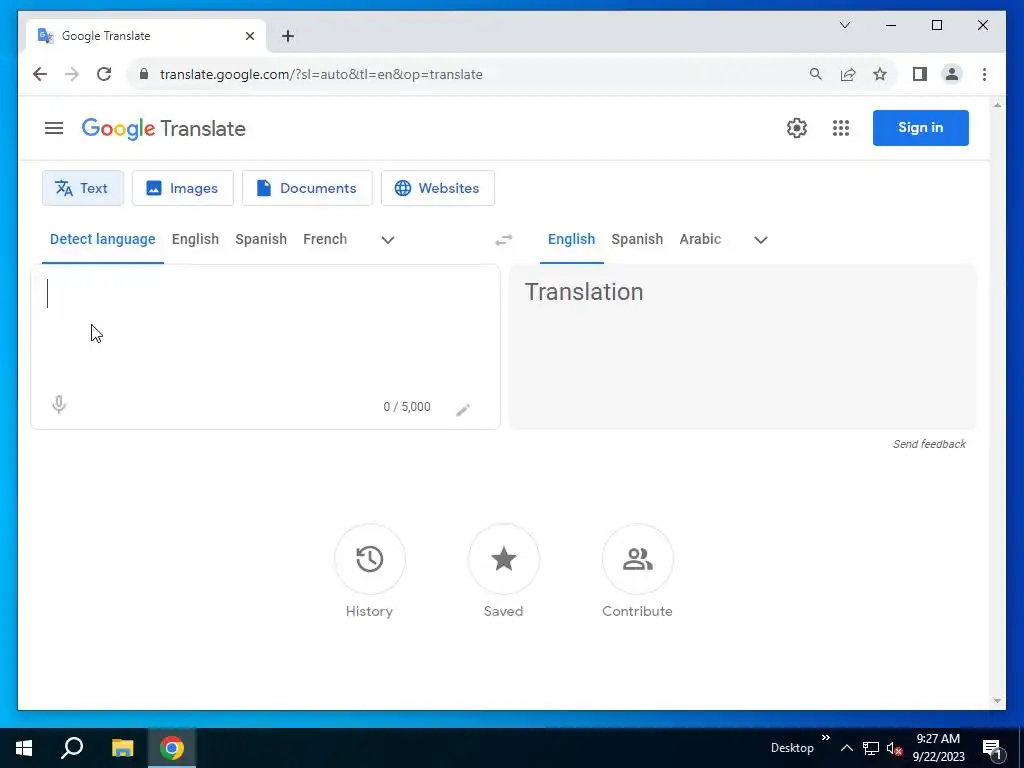Image resolution: width=1024 pixels, height=768 pixels.
Task: Open the Chrome profile menu
Action: tap(952, 74)
